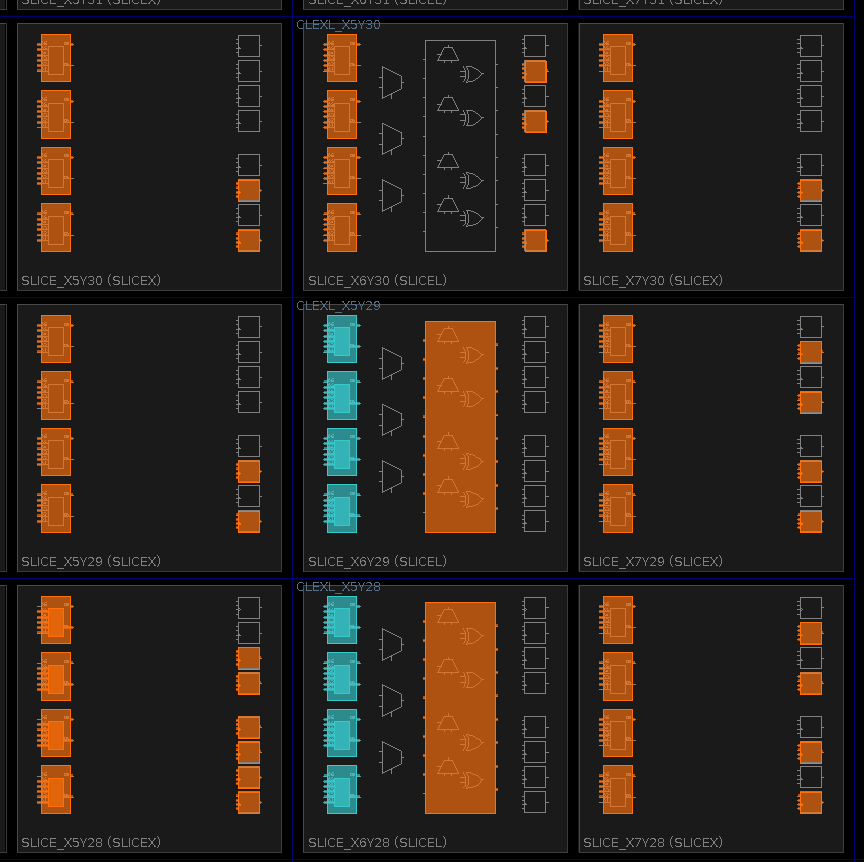The width and height of the screenshot is (864, 862).
Task: Click the SLICE_X5Y29 (SLICEX) label
Action: 91,562
